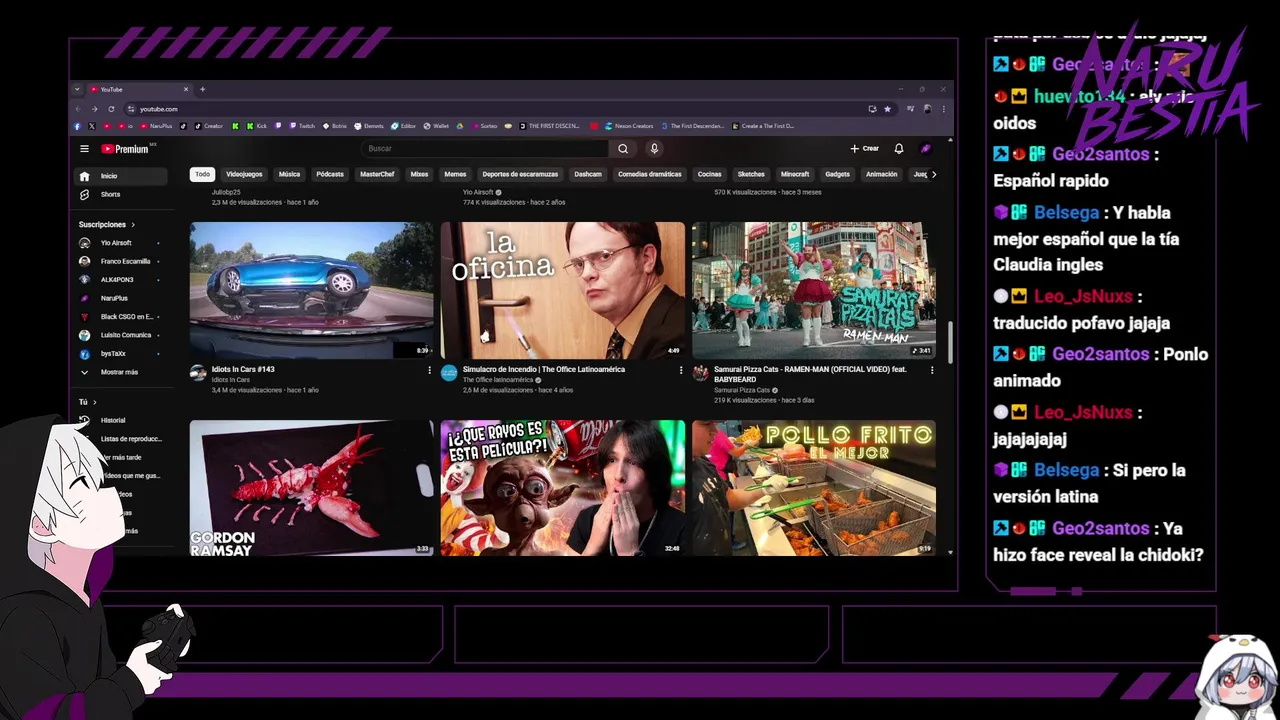This screenshot has height=720, width=1280.
Task: Open the NaruPlus subscription channel
Action: [122, 298]
